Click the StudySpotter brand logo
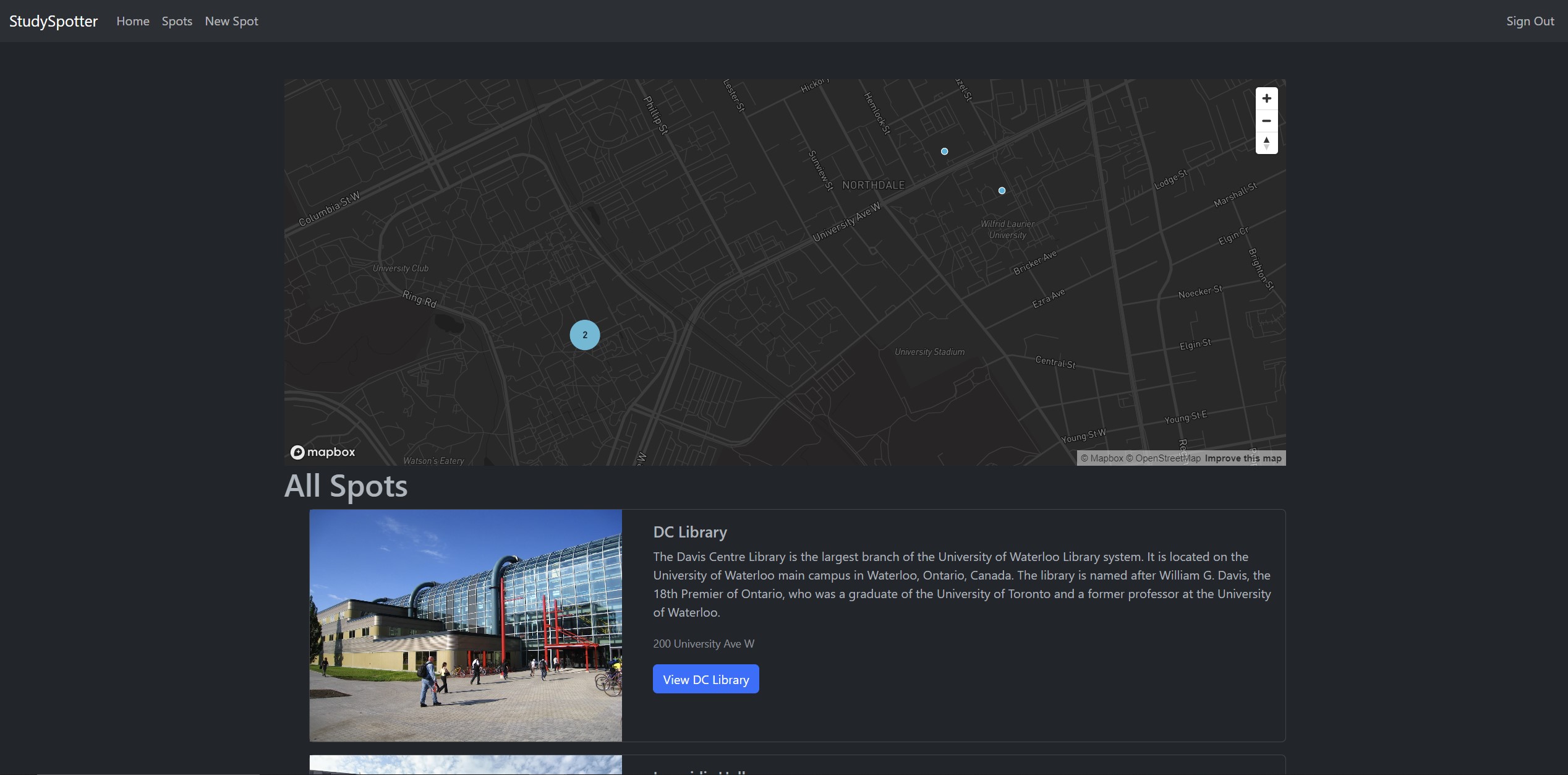Image resolution: width=1568 pixels, height=775 pixels. 53,21
